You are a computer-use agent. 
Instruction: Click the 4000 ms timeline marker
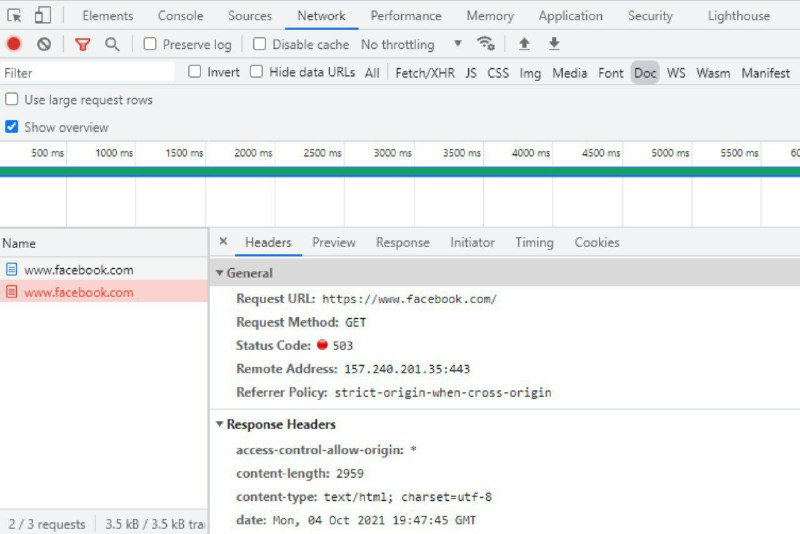531,152
